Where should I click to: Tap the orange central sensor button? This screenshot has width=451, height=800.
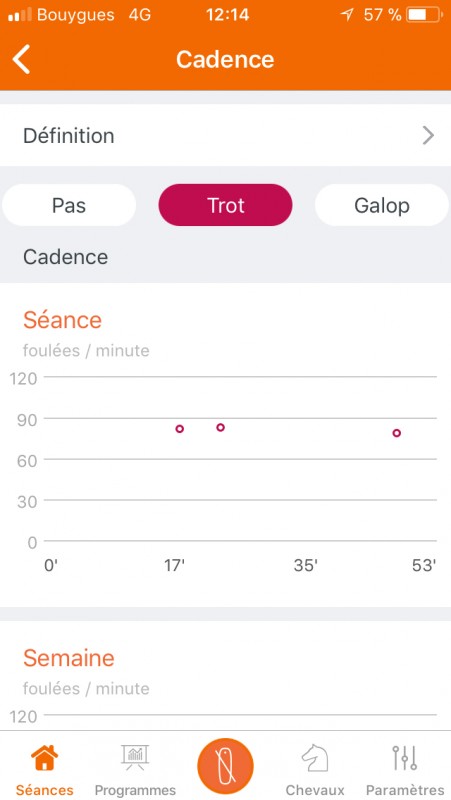coord(225,766)
